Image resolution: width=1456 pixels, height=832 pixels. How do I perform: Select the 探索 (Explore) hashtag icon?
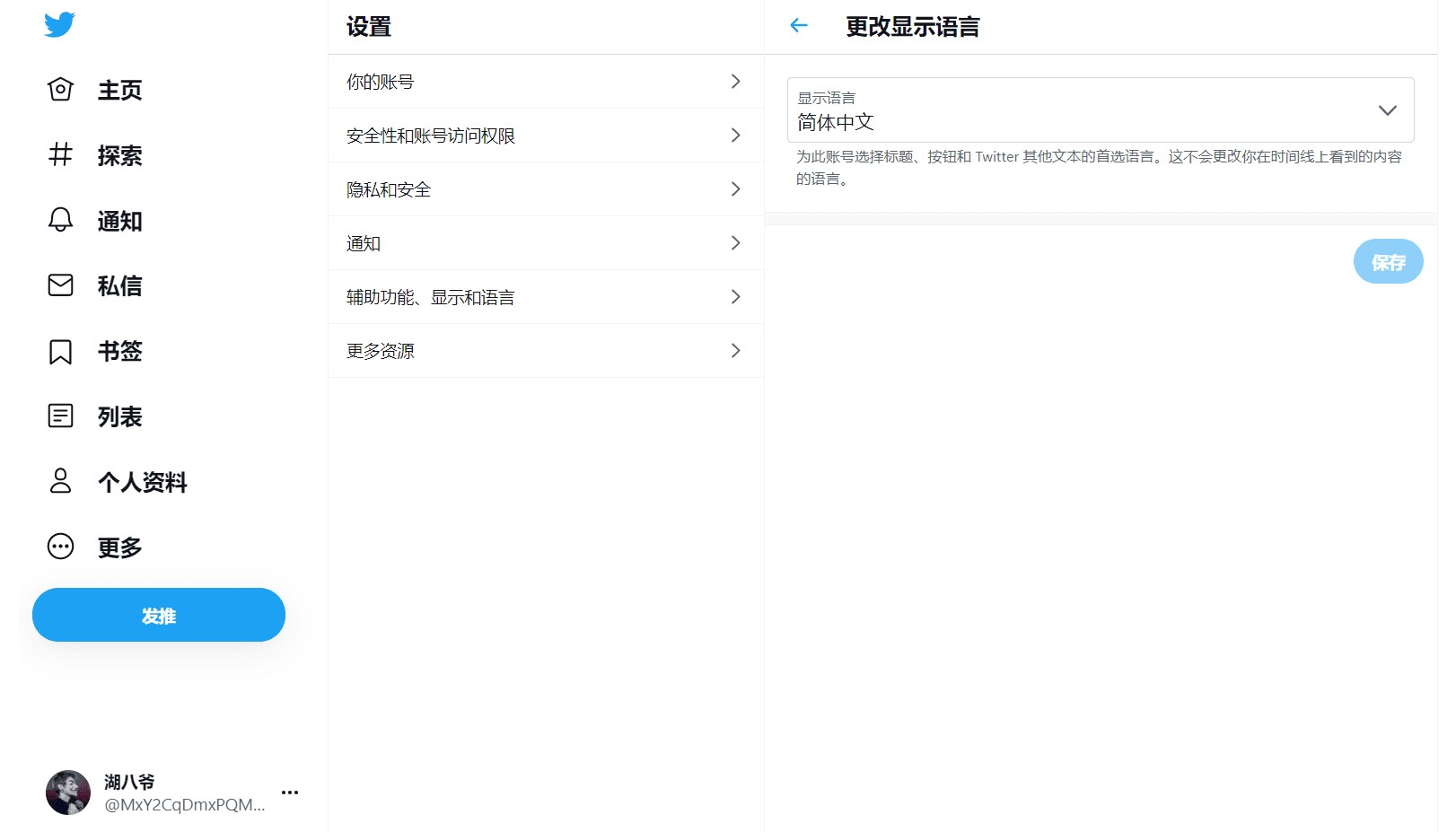tap(59, 155)
